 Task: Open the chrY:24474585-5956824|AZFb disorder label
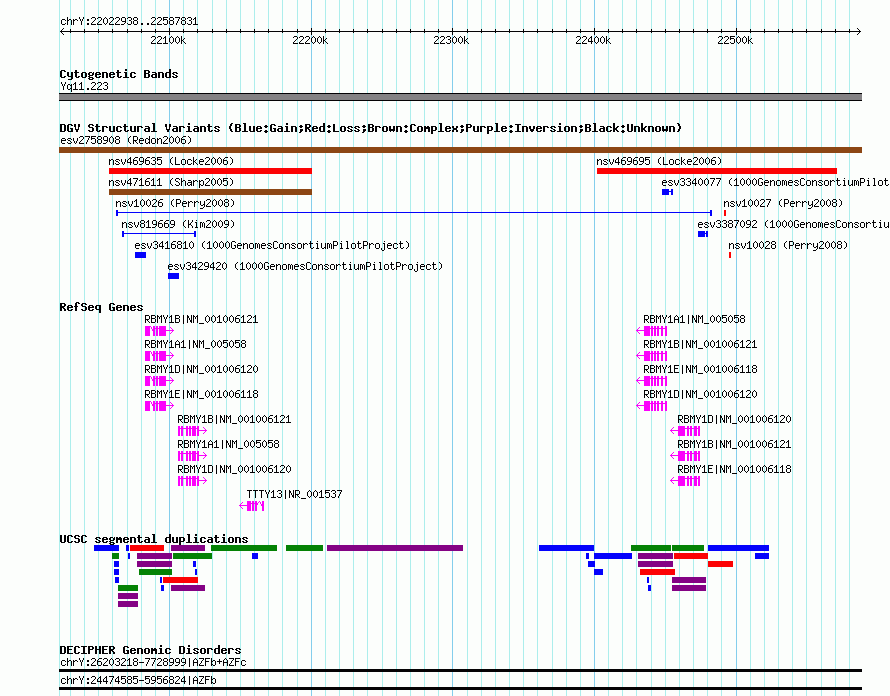(x=138, y=680)
